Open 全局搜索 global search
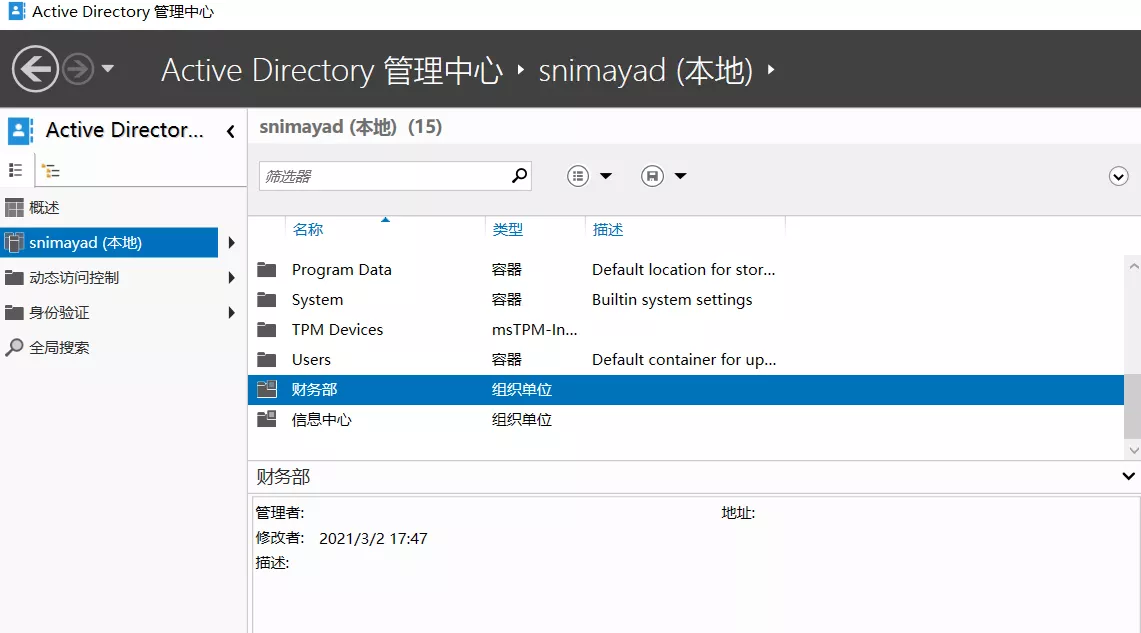 (x=58, y=348)
